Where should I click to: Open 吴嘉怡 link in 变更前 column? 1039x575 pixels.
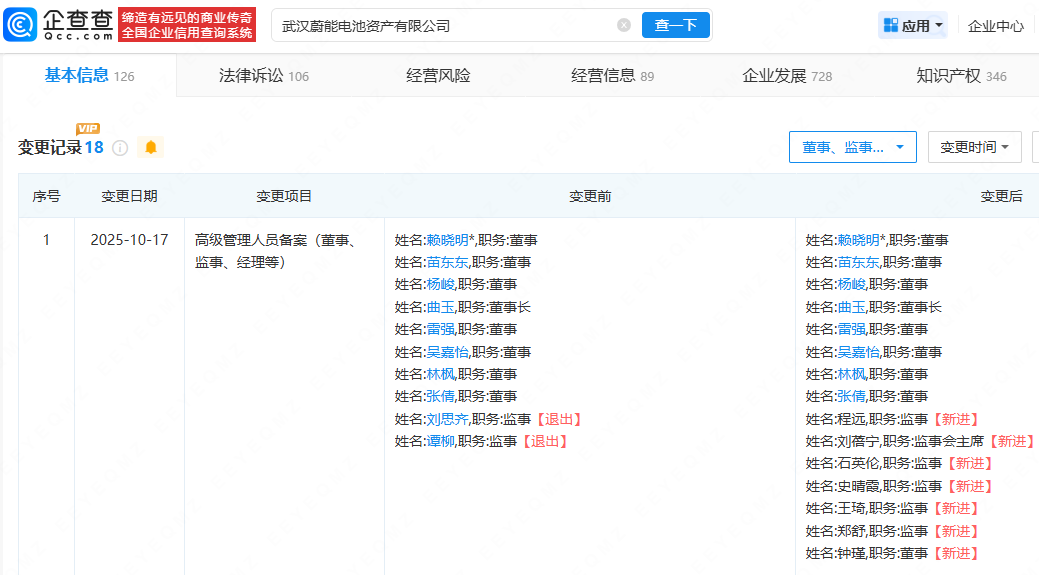pos(447,352)
